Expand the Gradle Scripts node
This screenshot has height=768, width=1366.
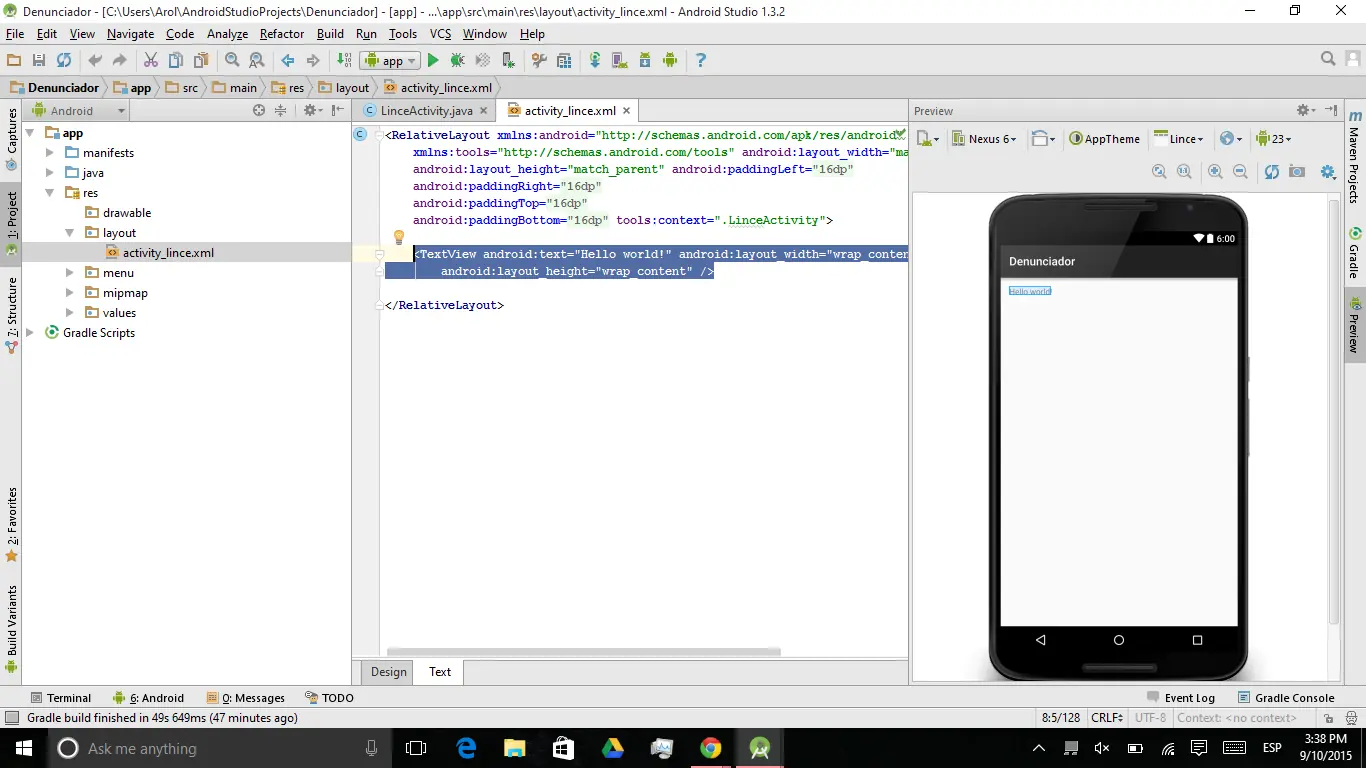(30, 333)
